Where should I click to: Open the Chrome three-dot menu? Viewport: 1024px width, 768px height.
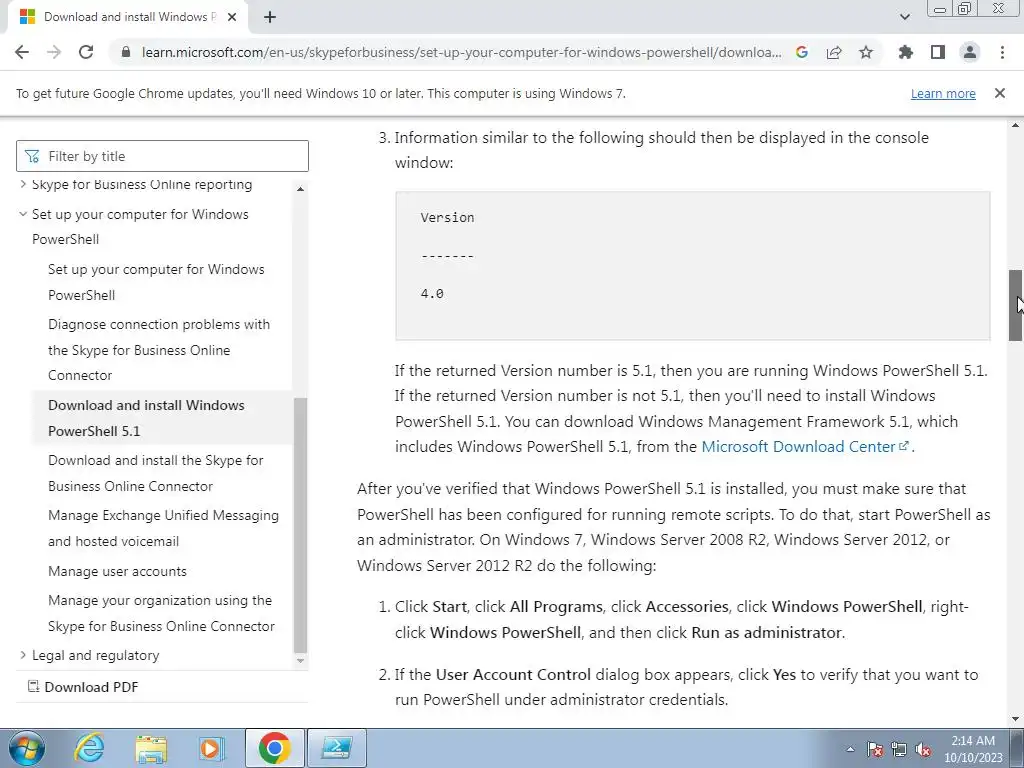point(1002,52)
